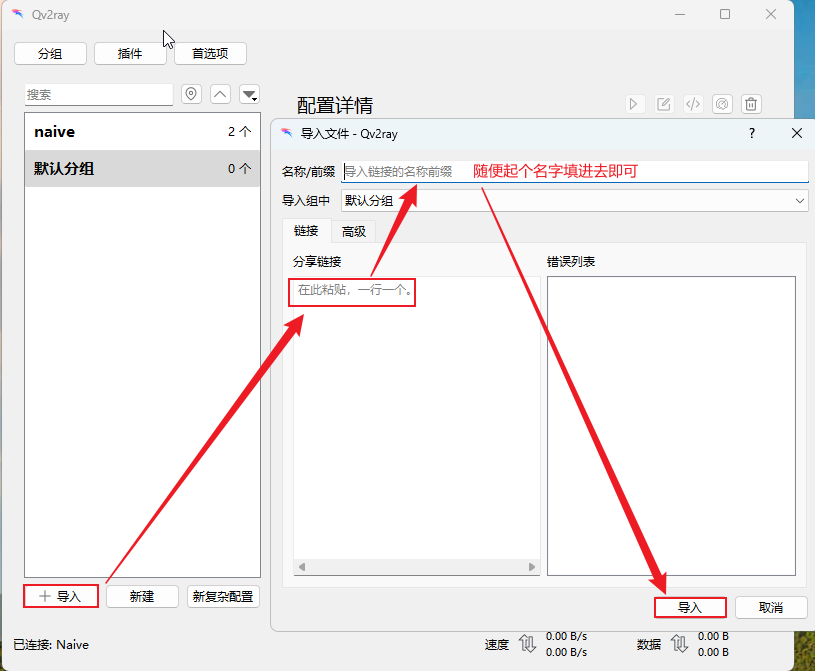Screen dimensions: 815x671
Task: Open the JSON code editor icon
Action: (x=692, y=104)
